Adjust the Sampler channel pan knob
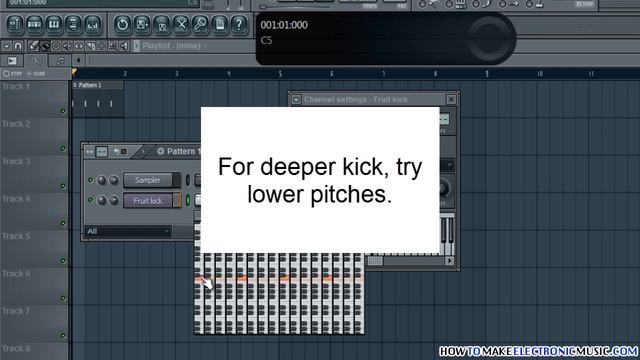This screenshot has height=360, width=640. pos(102,180)
